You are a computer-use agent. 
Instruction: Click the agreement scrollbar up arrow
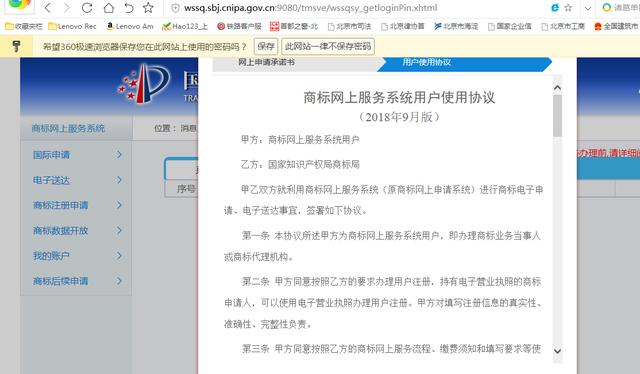tap(557, 88)
